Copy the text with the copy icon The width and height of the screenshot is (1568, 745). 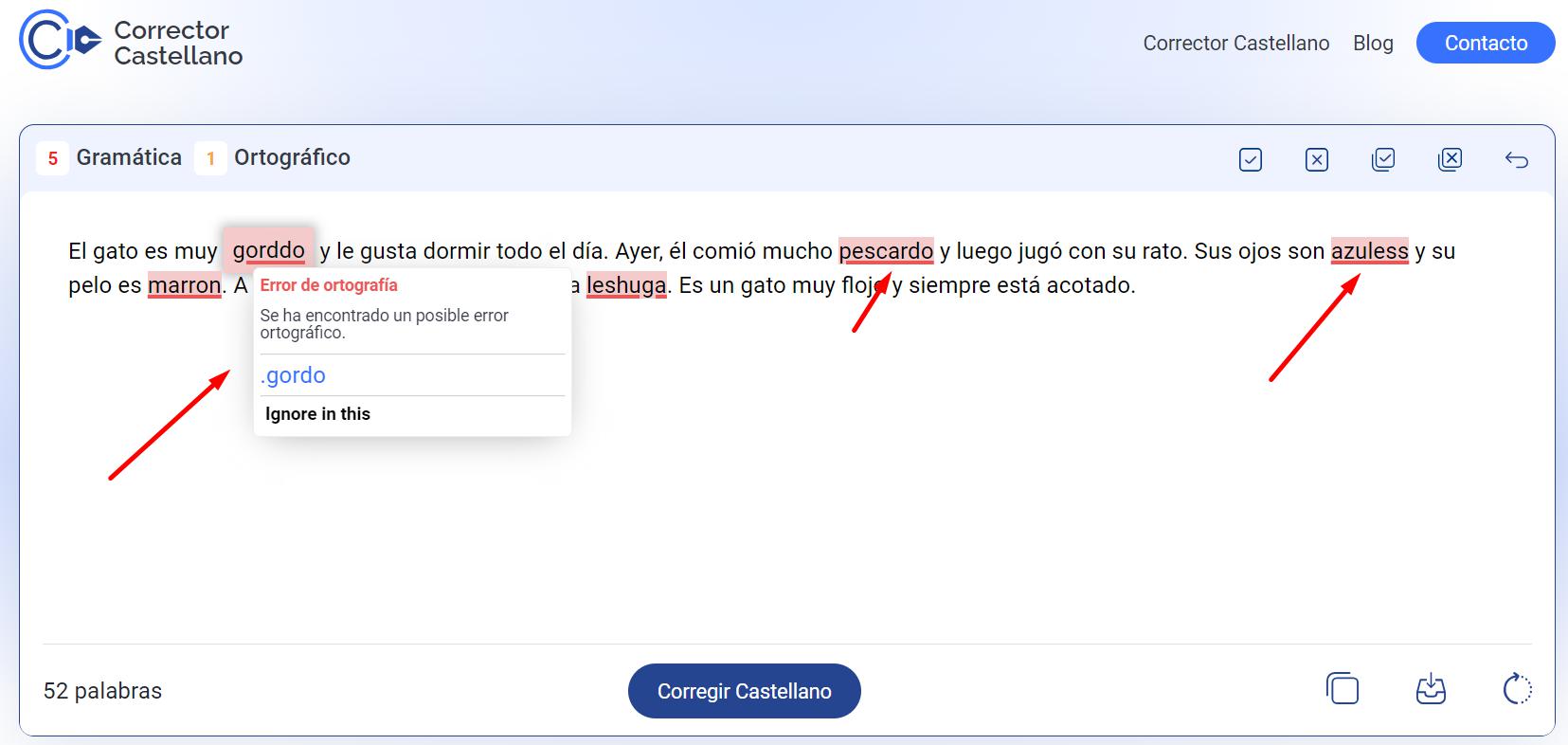tap(1343, 689)
